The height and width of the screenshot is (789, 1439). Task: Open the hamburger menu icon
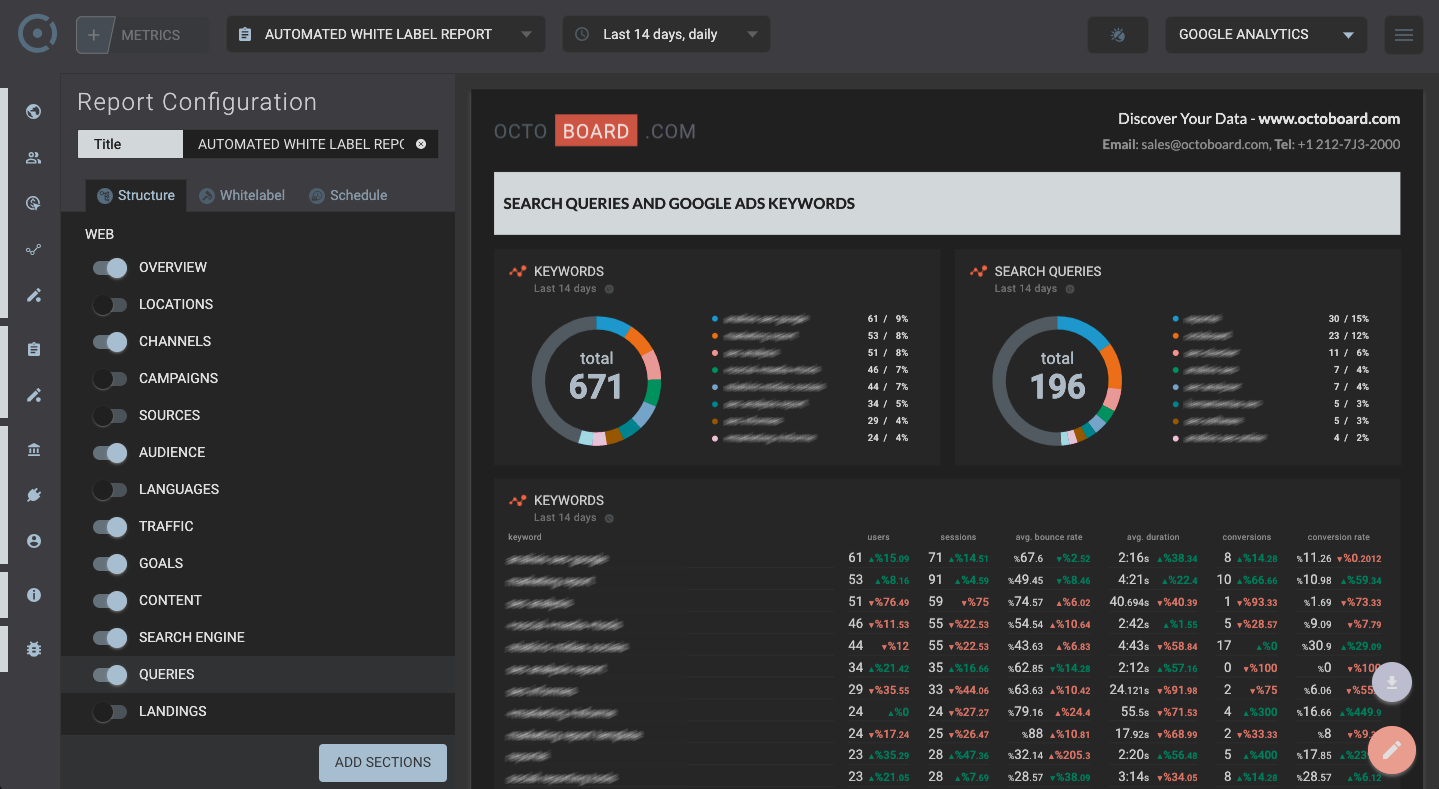[x=1403, y=35]
